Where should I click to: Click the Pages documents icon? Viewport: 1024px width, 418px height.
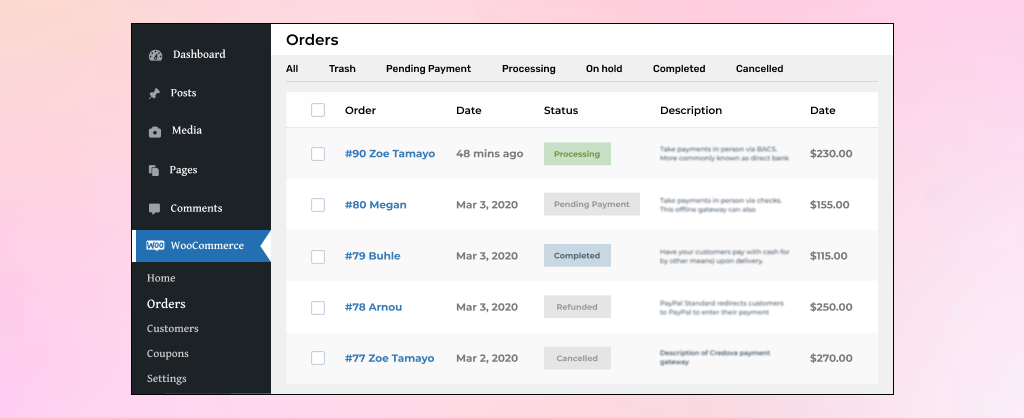(x=154, y=171)
